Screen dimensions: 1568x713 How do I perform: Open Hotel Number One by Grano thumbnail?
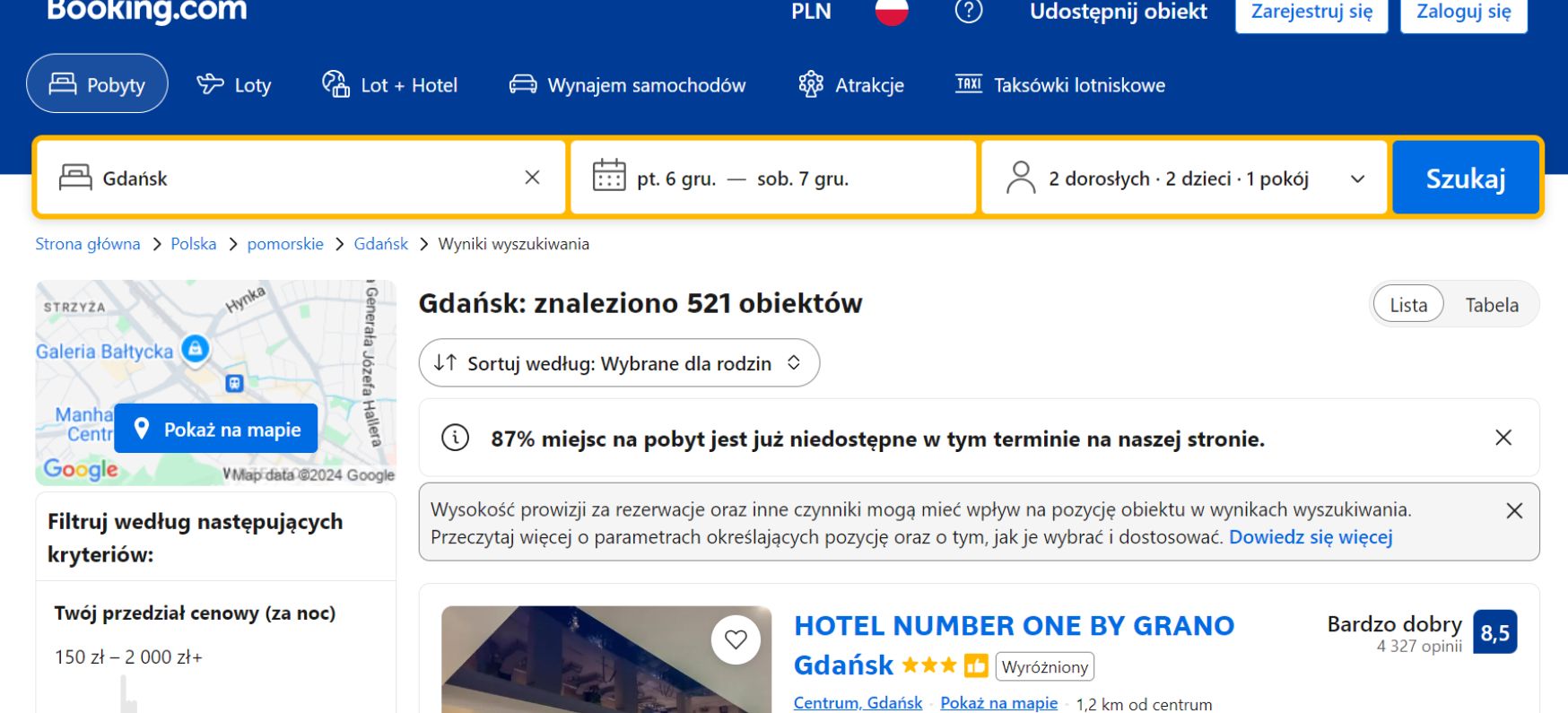click(606, 660)
